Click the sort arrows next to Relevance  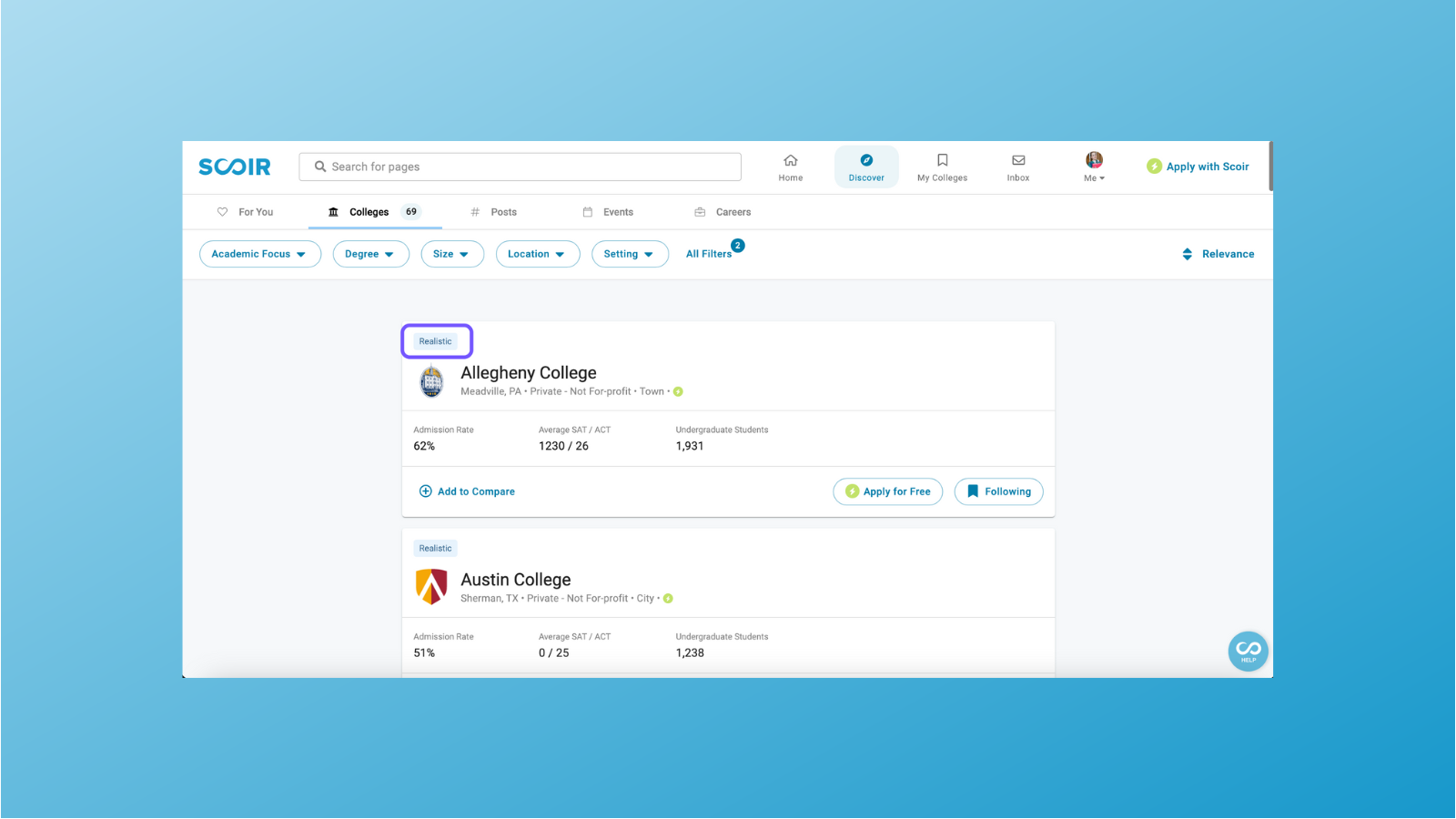(1187, 254)
